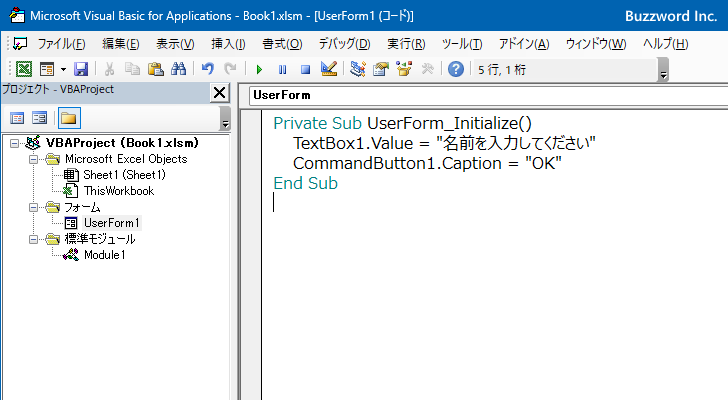Viewport: 728px width, 400px height.
Task: Open Help with the question mark icon
Action: pyautogui.click(x=456, y=70)
